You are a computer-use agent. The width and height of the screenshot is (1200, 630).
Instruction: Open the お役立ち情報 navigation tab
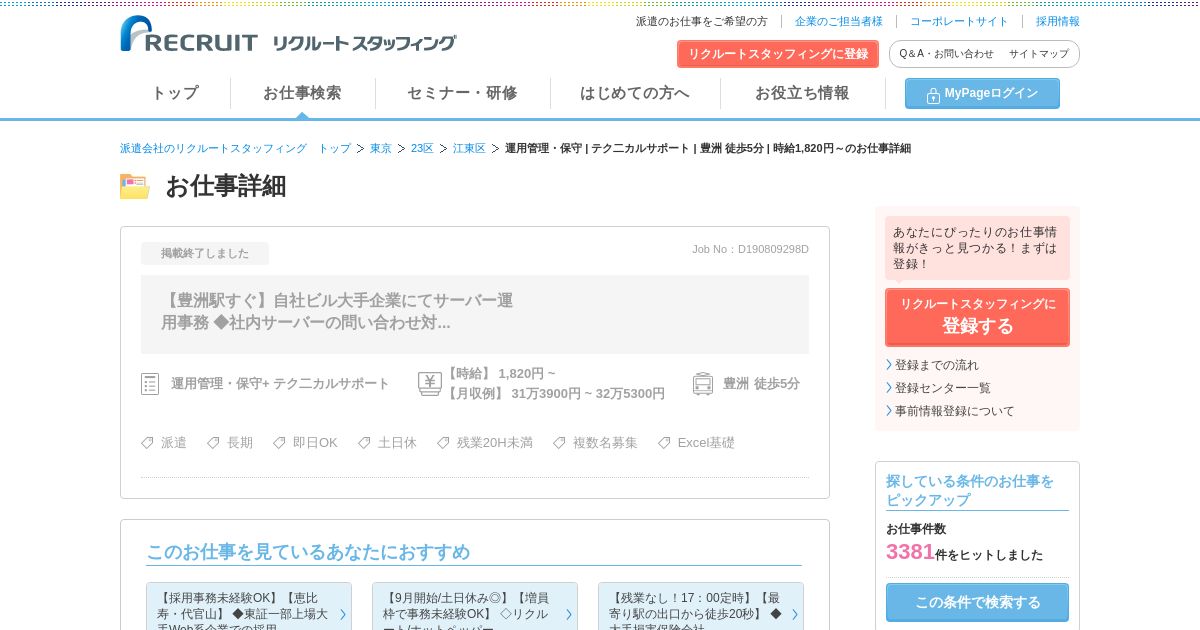pyautogui.click(x=802, y=93)
